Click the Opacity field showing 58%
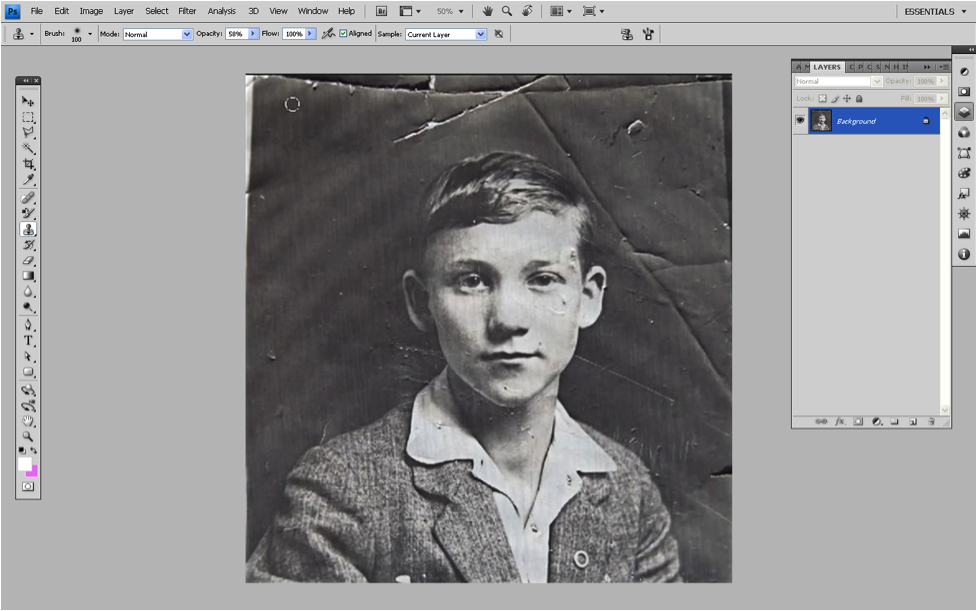977x611 pixels. click(236, 34)
